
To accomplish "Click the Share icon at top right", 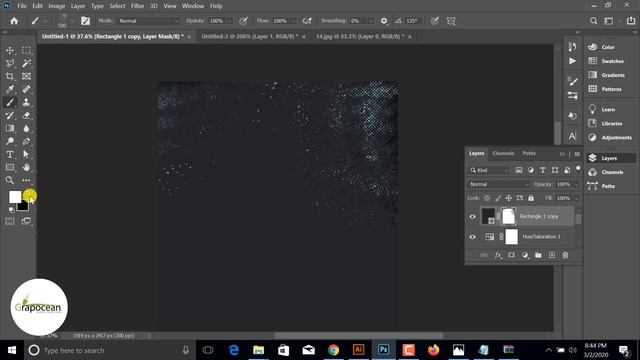I will tap(631, 21).
